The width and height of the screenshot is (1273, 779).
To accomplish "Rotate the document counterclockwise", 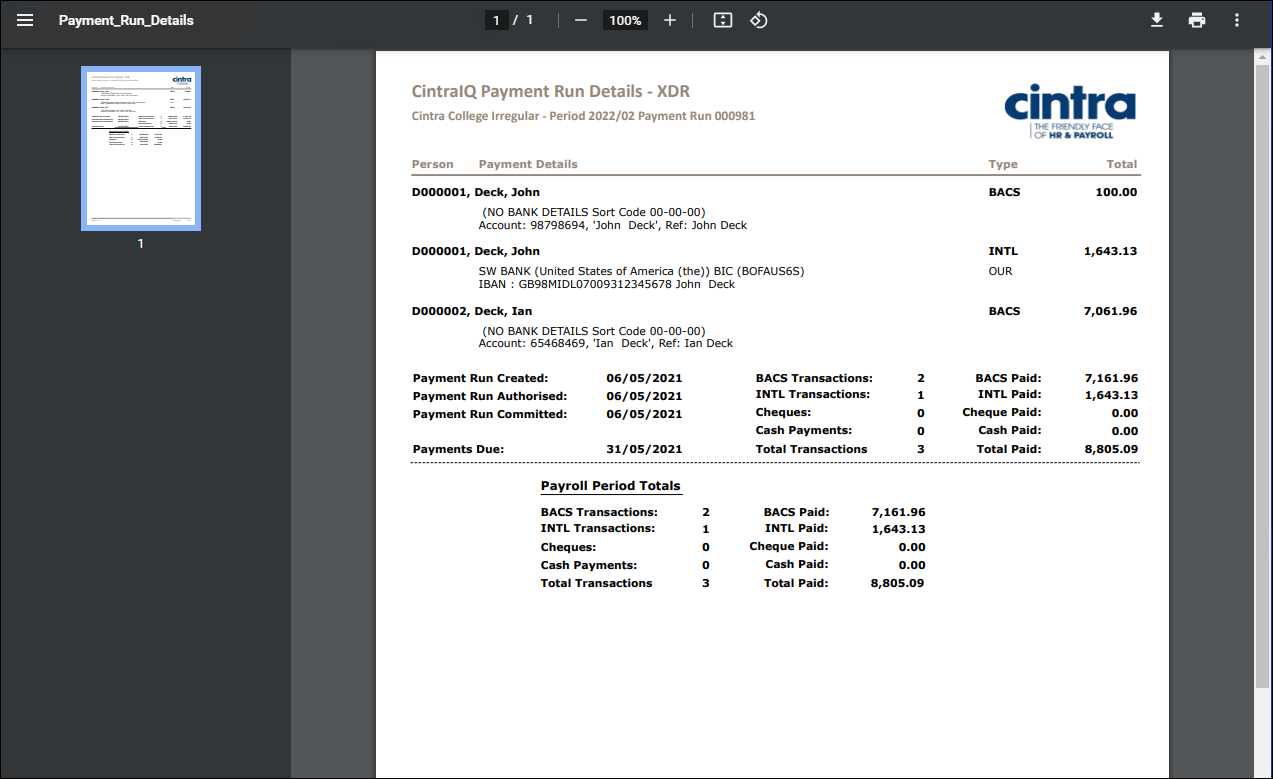I will pyautogui.click(x=759, y=20).
